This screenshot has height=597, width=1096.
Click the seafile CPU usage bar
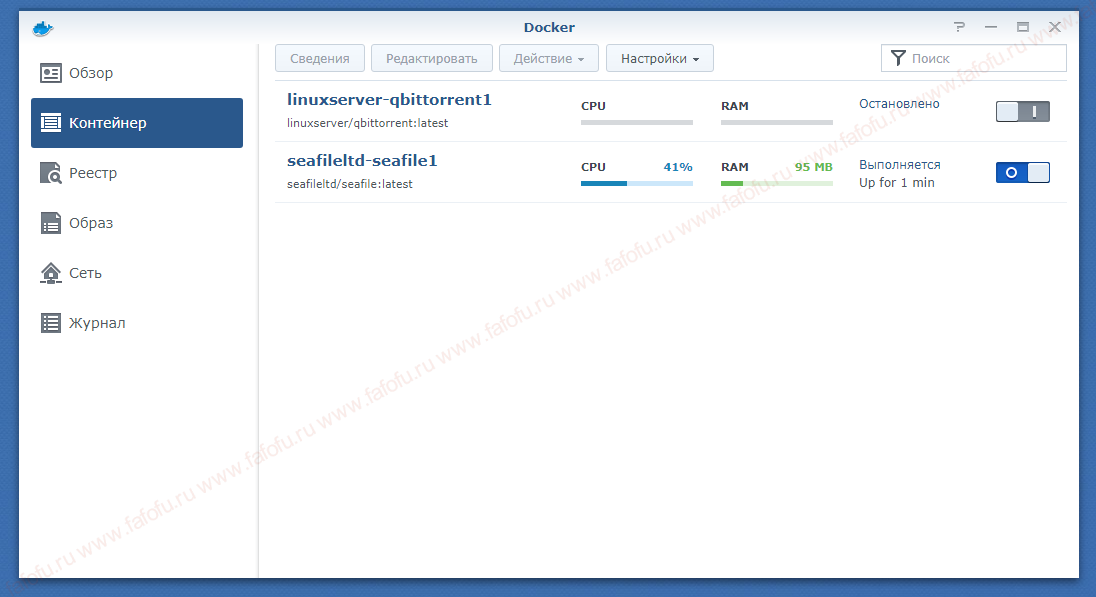[637, 183]
